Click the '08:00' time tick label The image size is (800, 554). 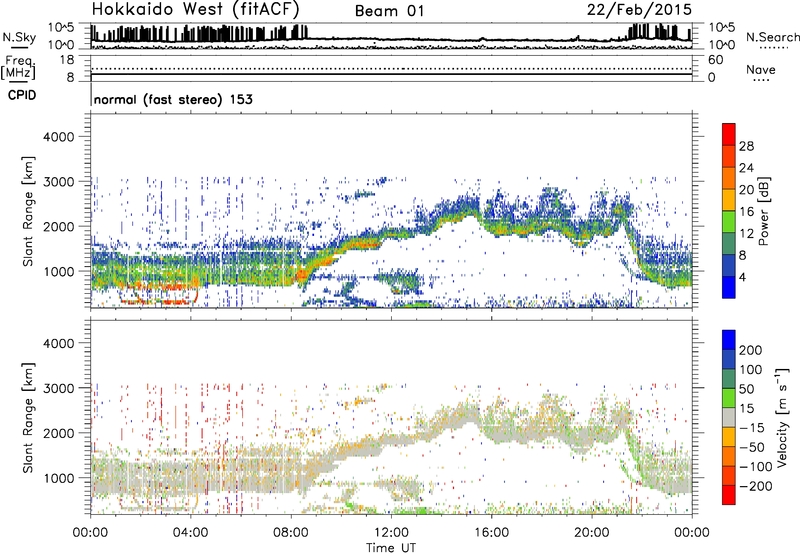(291, 533)
